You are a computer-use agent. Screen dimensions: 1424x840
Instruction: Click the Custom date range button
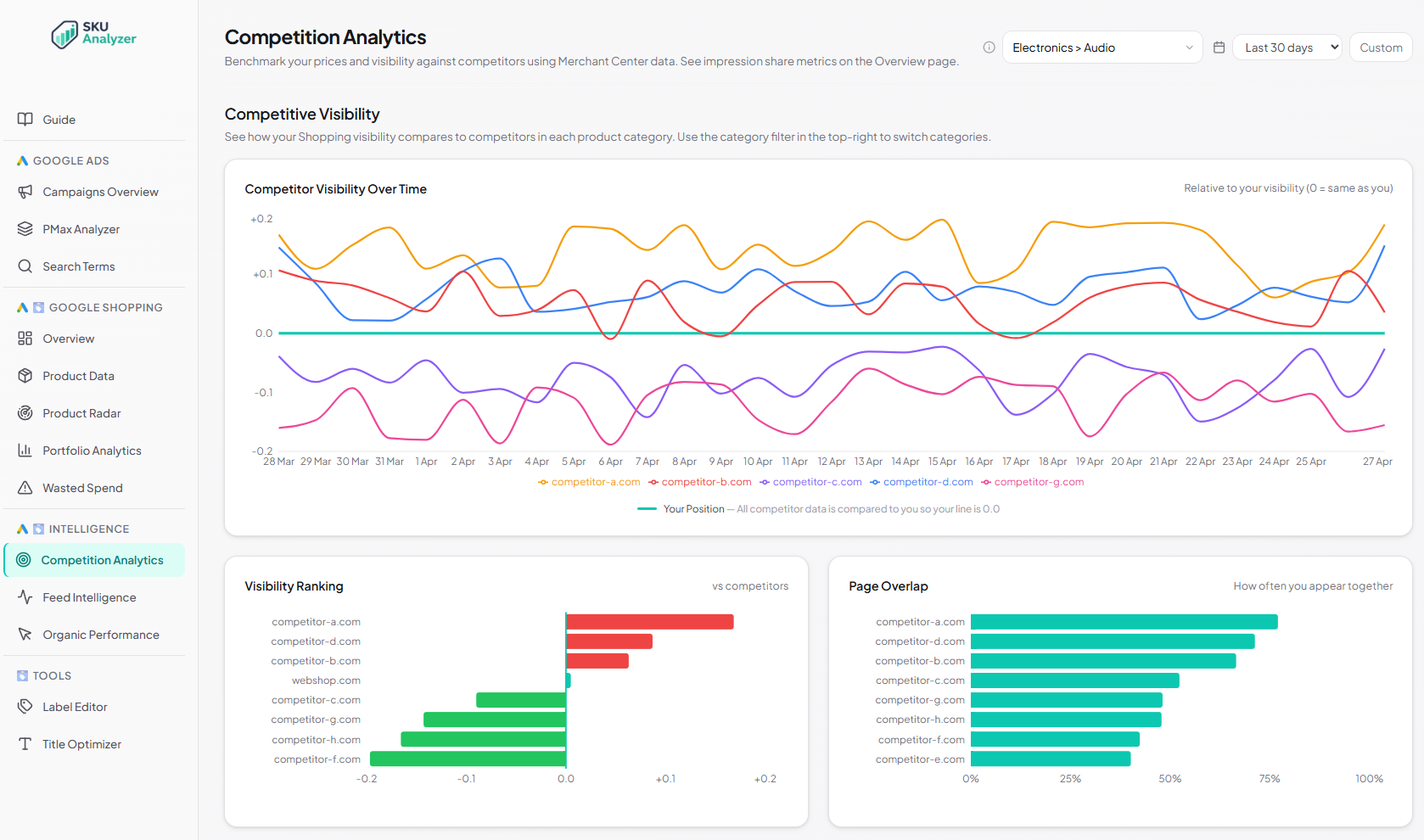(x=1380, y=48)
